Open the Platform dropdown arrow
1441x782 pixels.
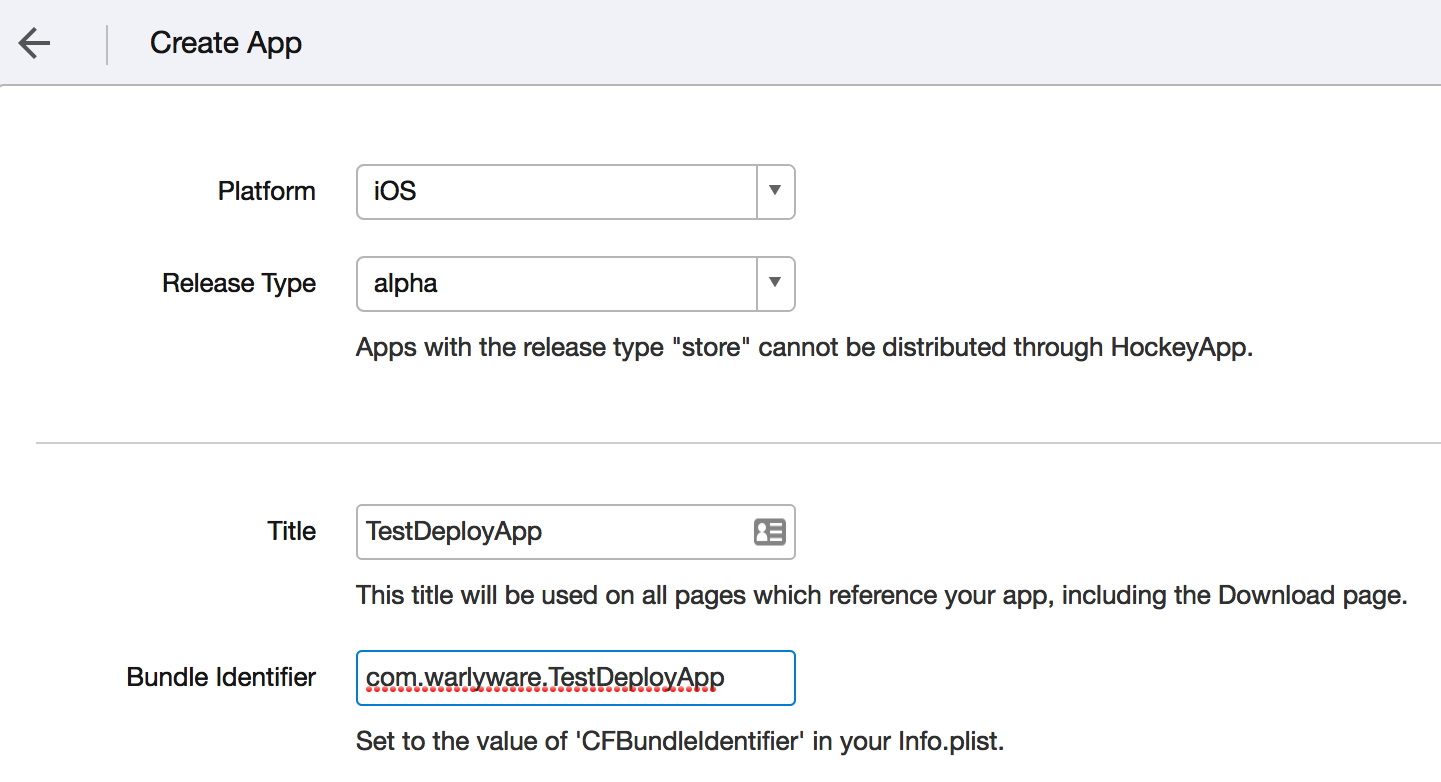[775, 192]
